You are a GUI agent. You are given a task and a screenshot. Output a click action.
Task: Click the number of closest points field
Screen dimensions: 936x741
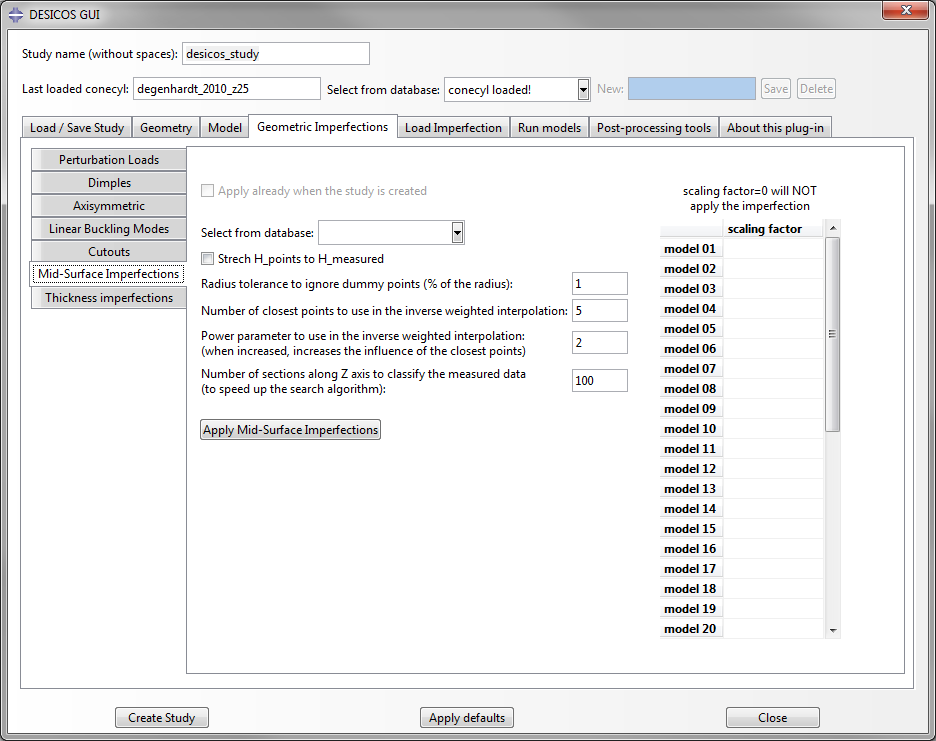pyautogui.click(x=599, y=310)
